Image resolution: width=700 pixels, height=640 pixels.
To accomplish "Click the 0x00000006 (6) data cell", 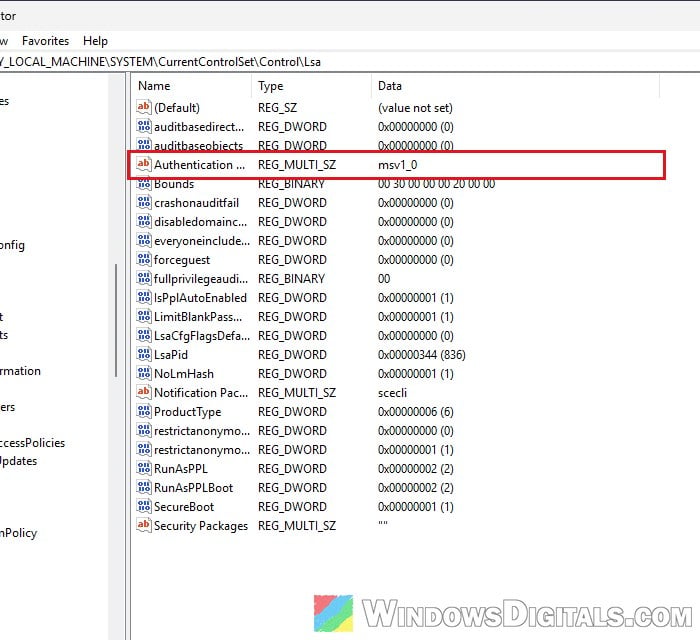I will (x=416, y=412).
